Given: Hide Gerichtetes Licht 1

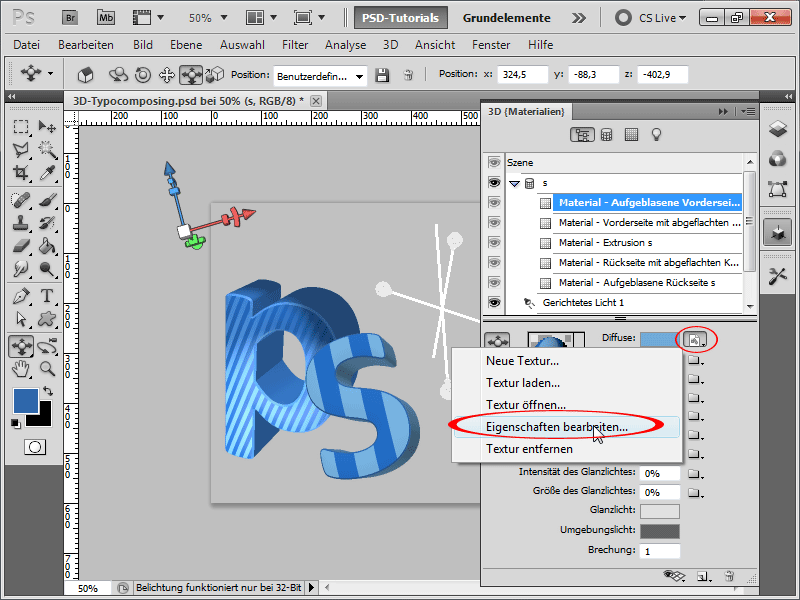Looking at the screenshot, I should click(494, 303).
